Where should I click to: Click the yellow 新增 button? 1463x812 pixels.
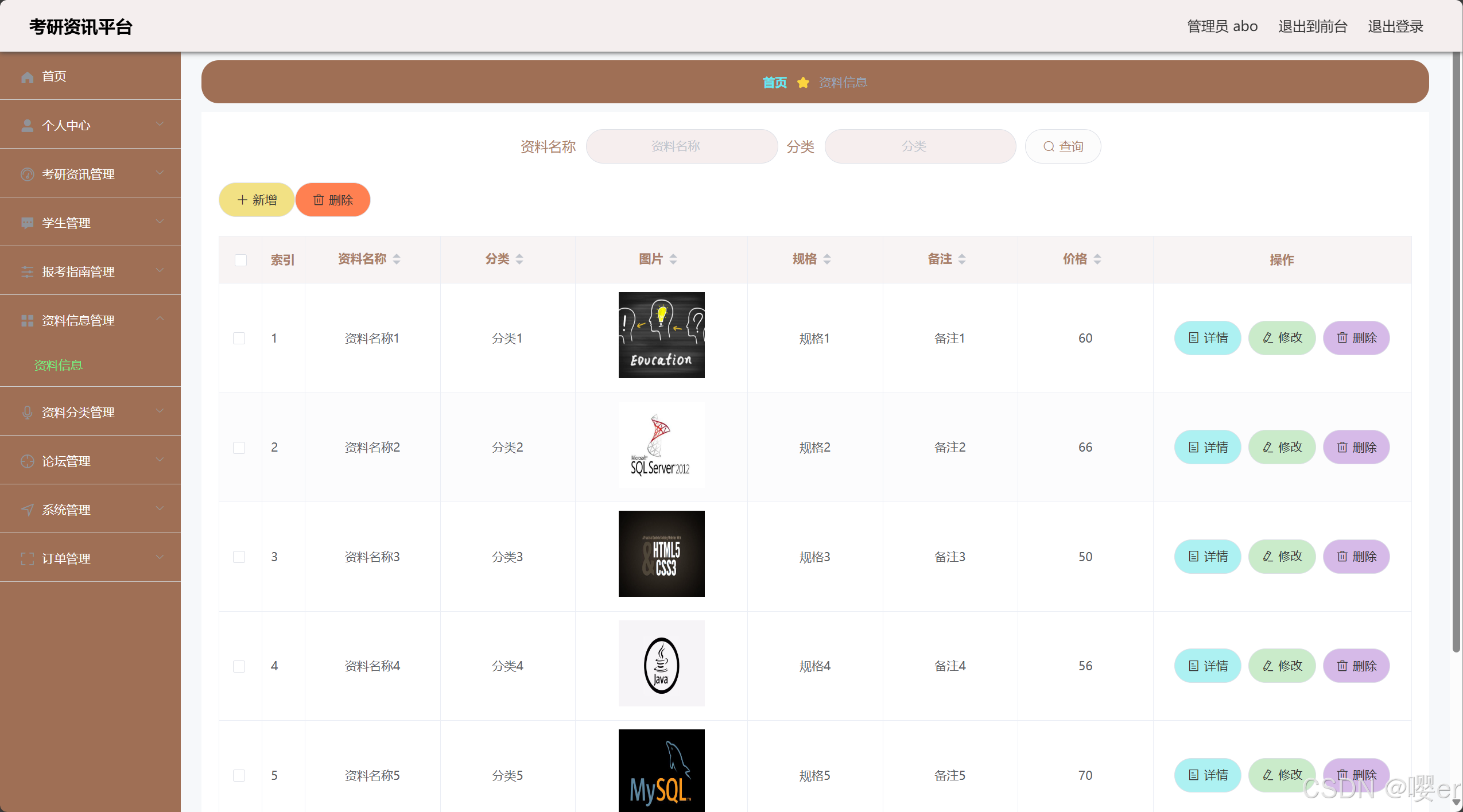(257, 200)
